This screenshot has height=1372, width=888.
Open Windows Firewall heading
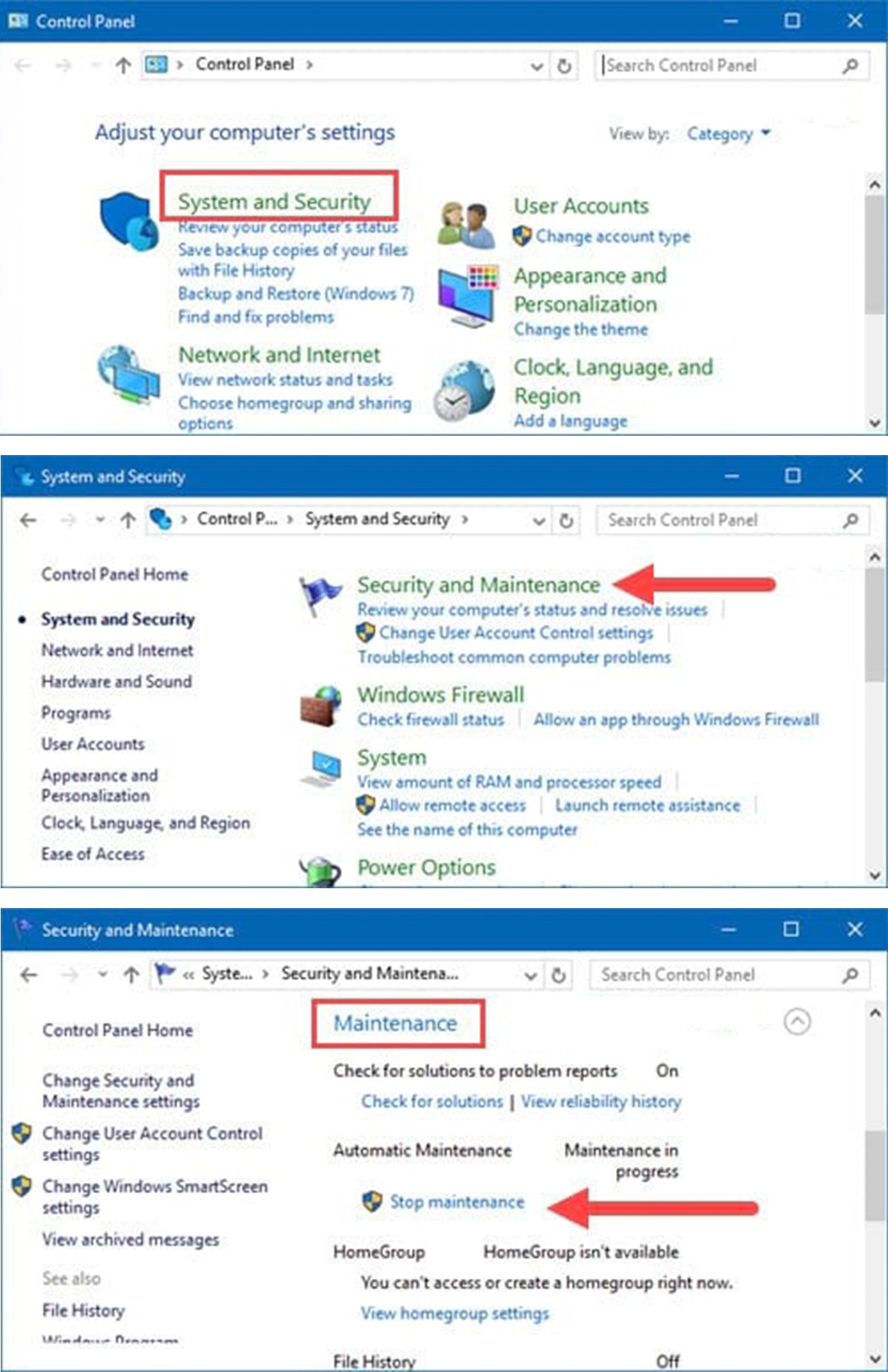coord(441,695)
